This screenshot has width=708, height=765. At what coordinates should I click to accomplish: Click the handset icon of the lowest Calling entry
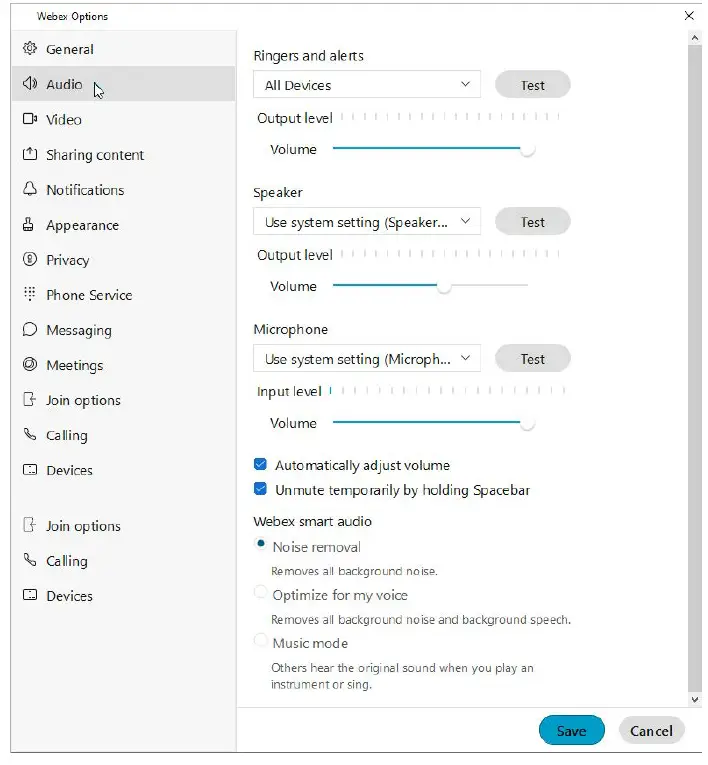click(30, 560)
